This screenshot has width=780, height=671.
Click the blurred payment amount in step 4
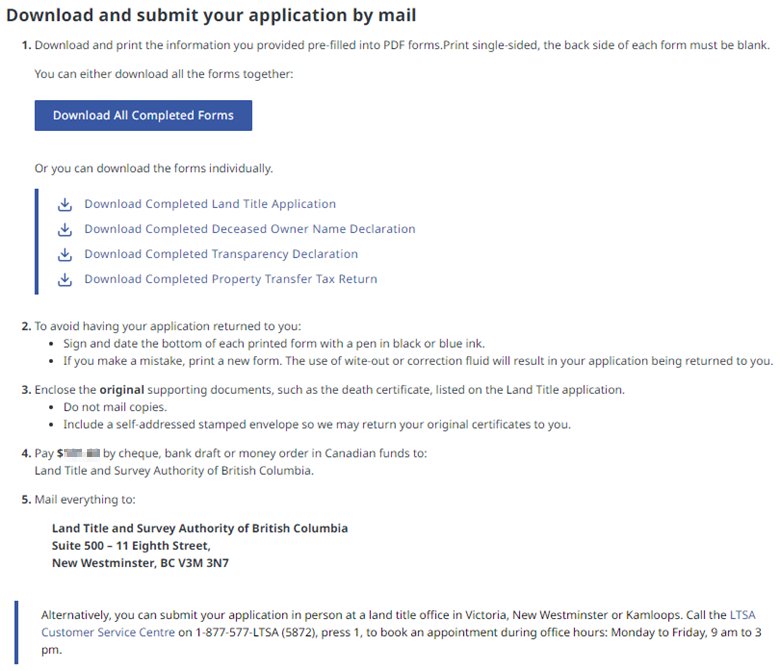click(x=79, y=453)
